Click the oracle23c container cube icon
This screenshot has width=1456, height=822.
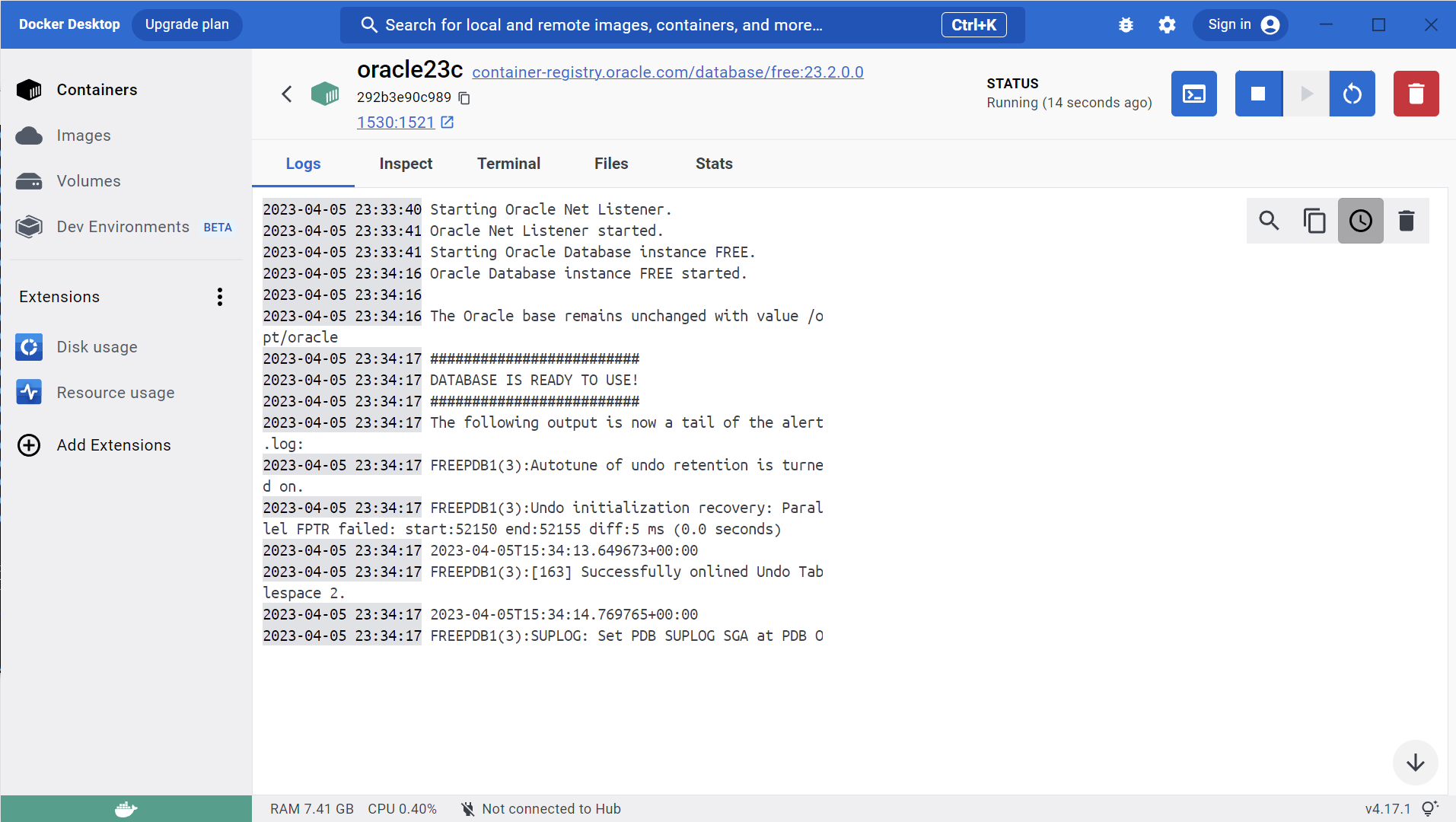coord(325,94)
